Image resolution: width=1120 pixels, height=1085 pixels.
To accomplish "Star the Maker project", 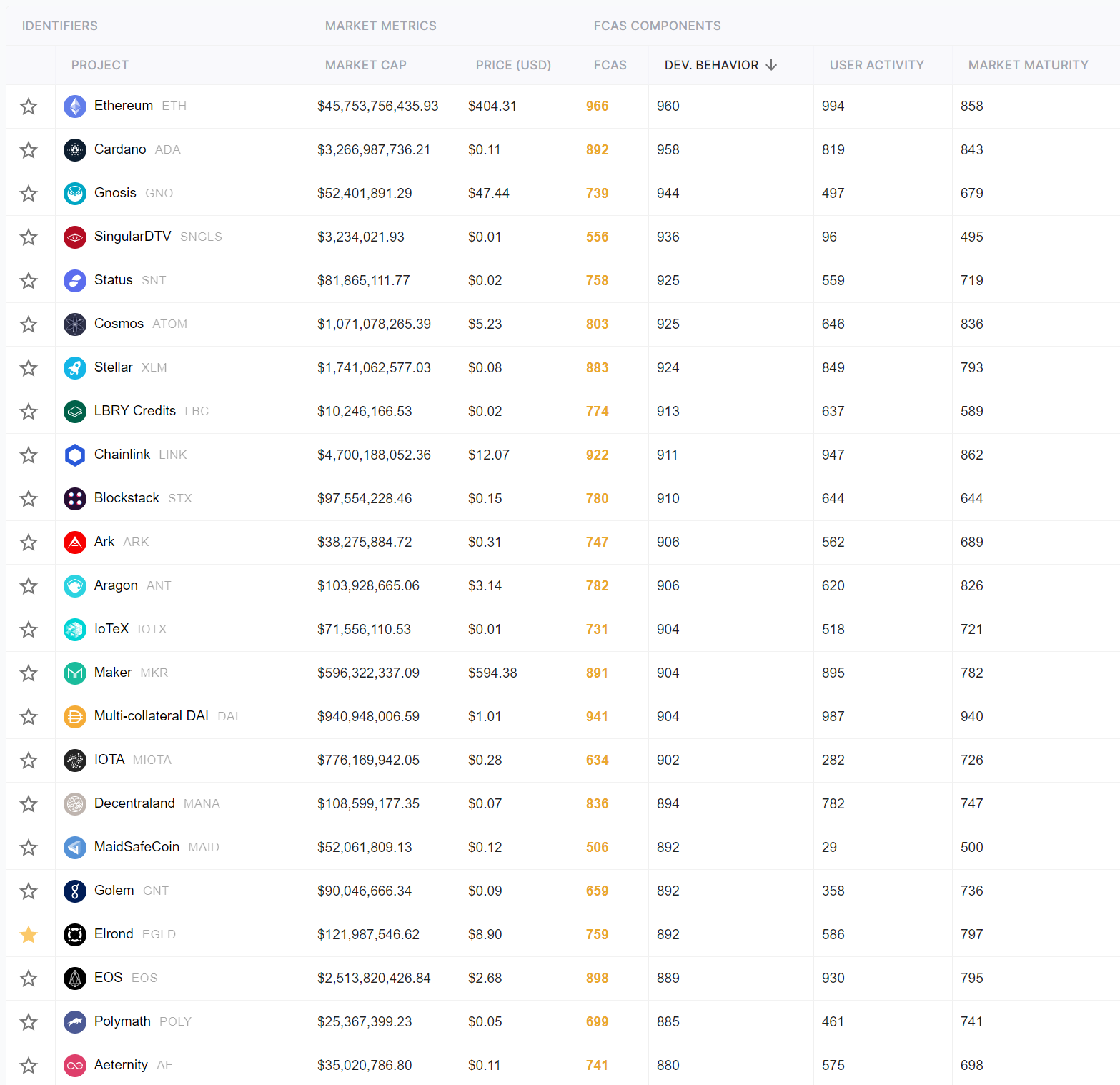I will coord(29,673).
